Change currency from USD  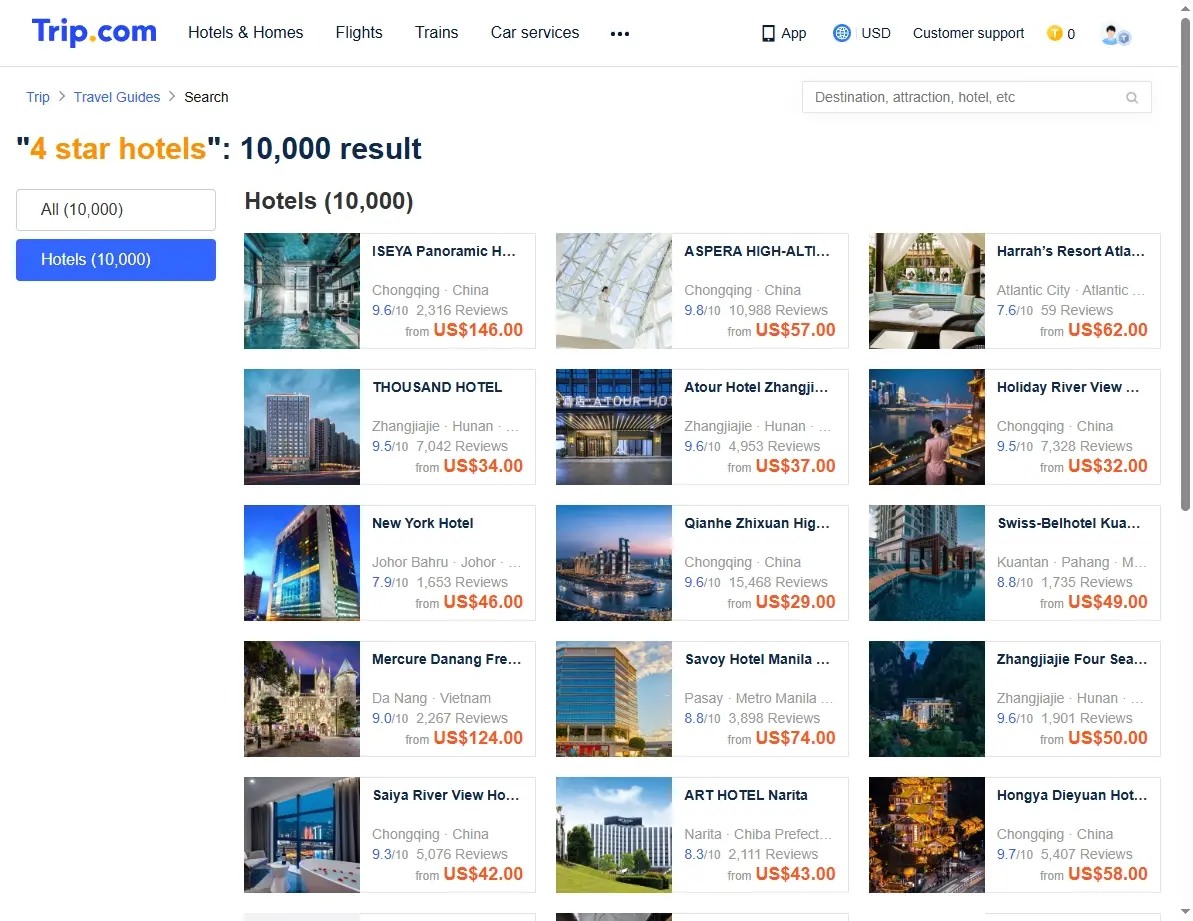tap(876, 33)
